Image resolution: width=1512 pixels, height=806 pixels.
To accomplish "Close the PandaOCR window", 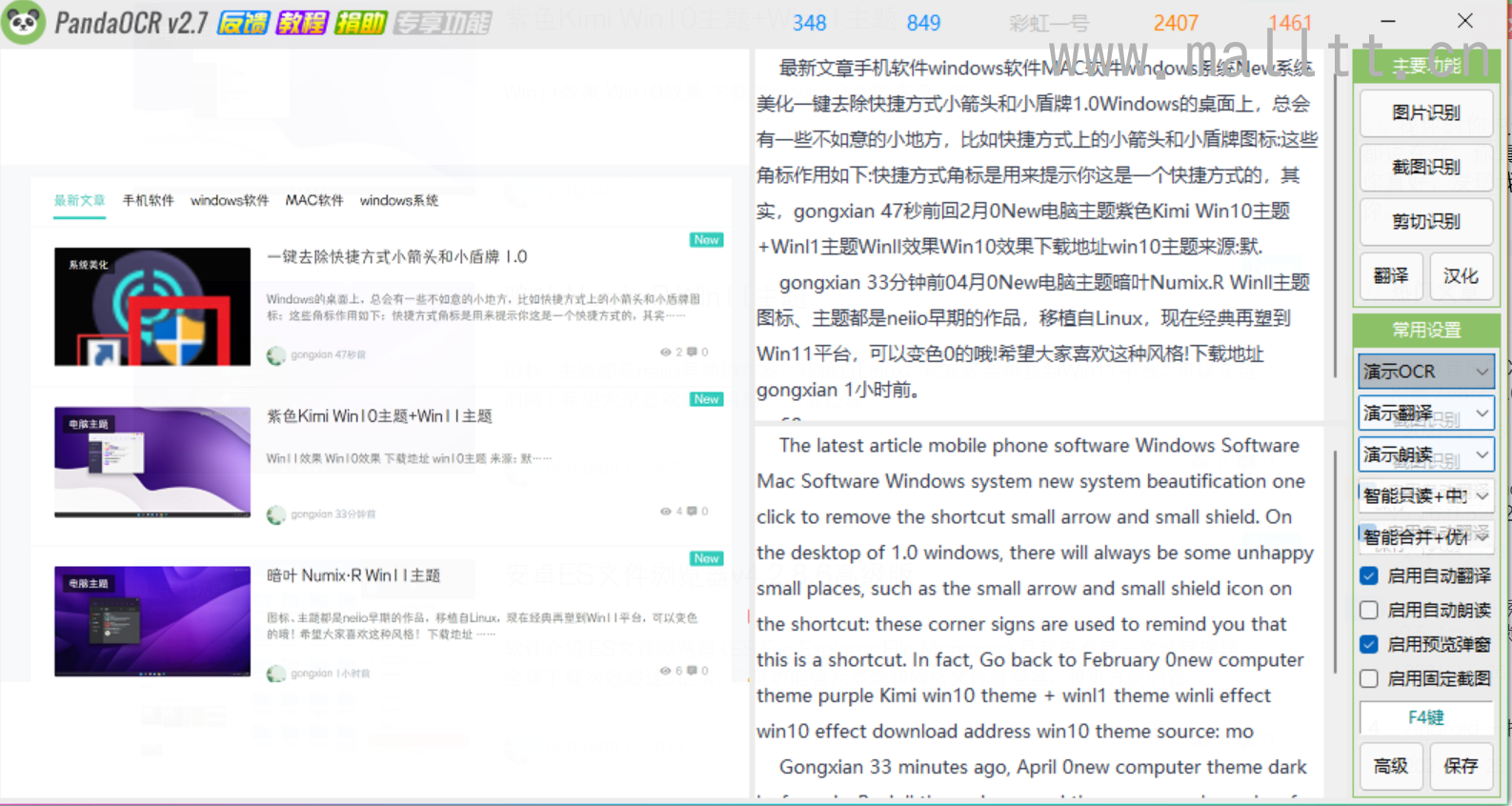I will point(1465,21).
